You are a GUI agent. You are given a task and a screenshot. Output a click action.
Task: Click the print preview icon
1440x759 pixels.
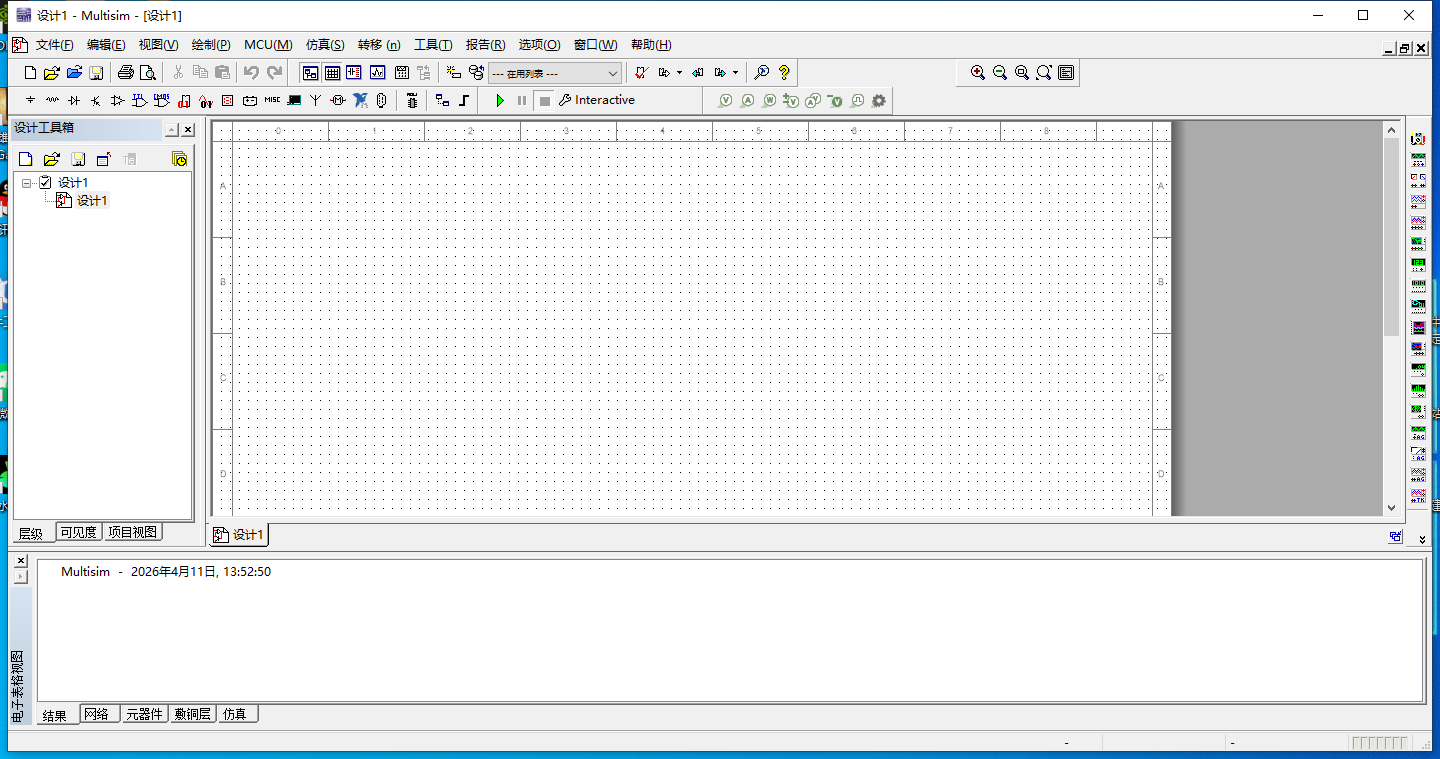(x=148, y=73)
